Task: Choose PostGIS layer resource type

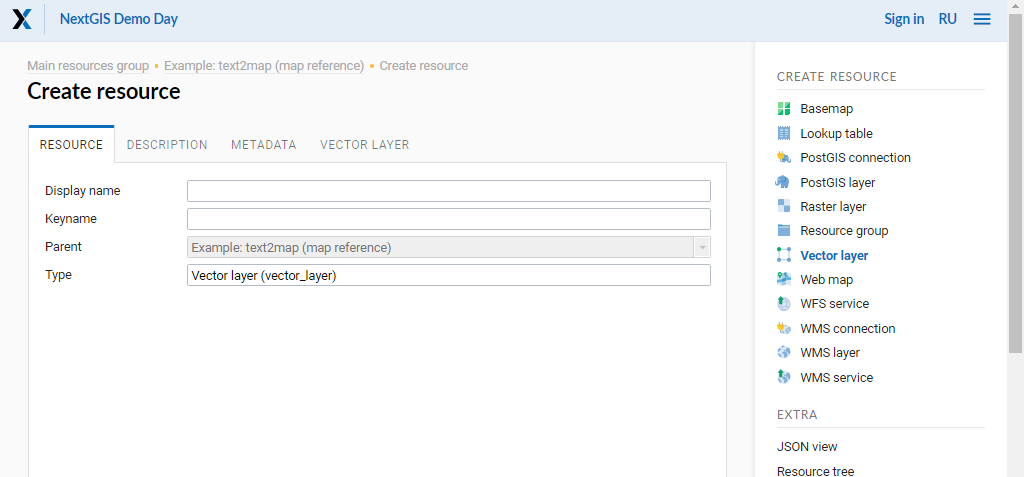Action: coord(838,182)
